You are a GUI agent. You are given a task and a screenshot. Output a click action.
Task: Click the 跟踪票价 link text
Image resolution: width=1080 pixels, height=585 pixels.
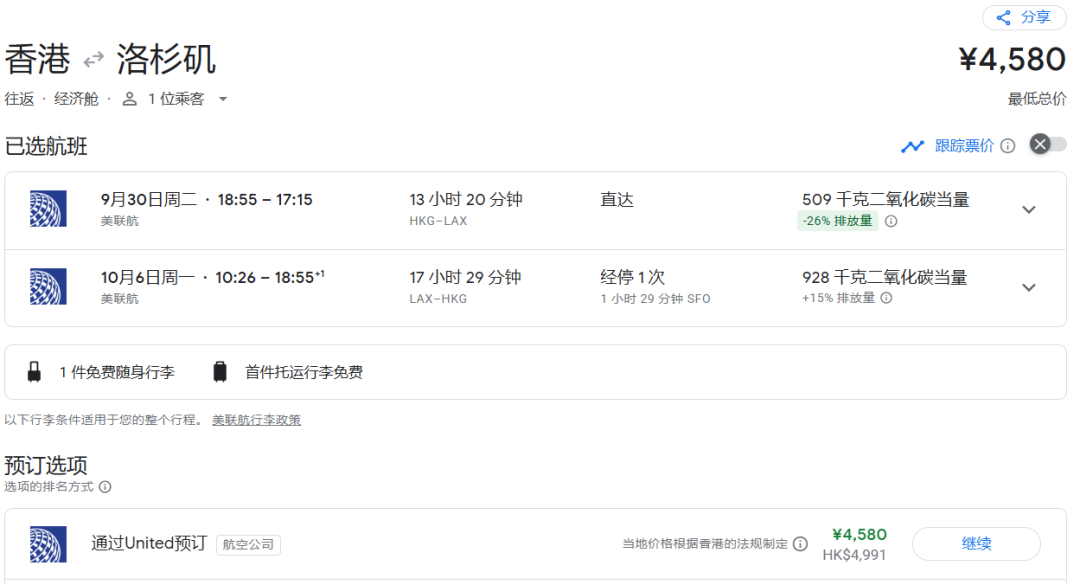point(964,145)
